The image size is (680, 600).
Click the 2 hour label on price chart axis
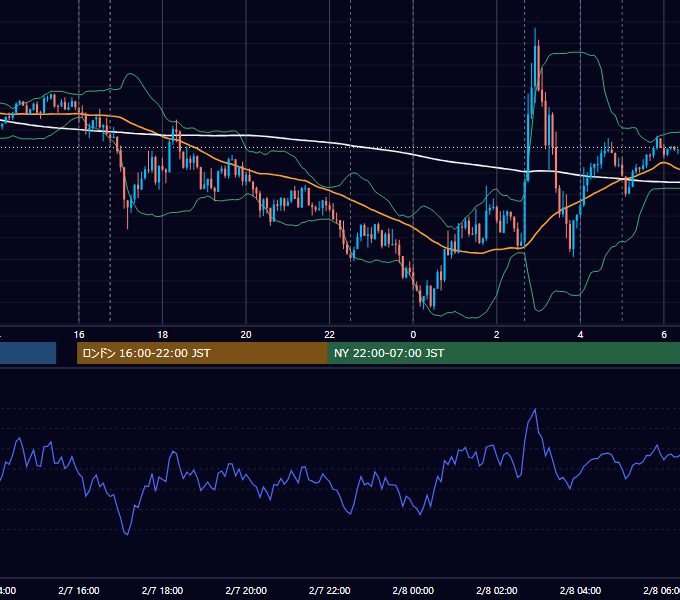point(497,335)
